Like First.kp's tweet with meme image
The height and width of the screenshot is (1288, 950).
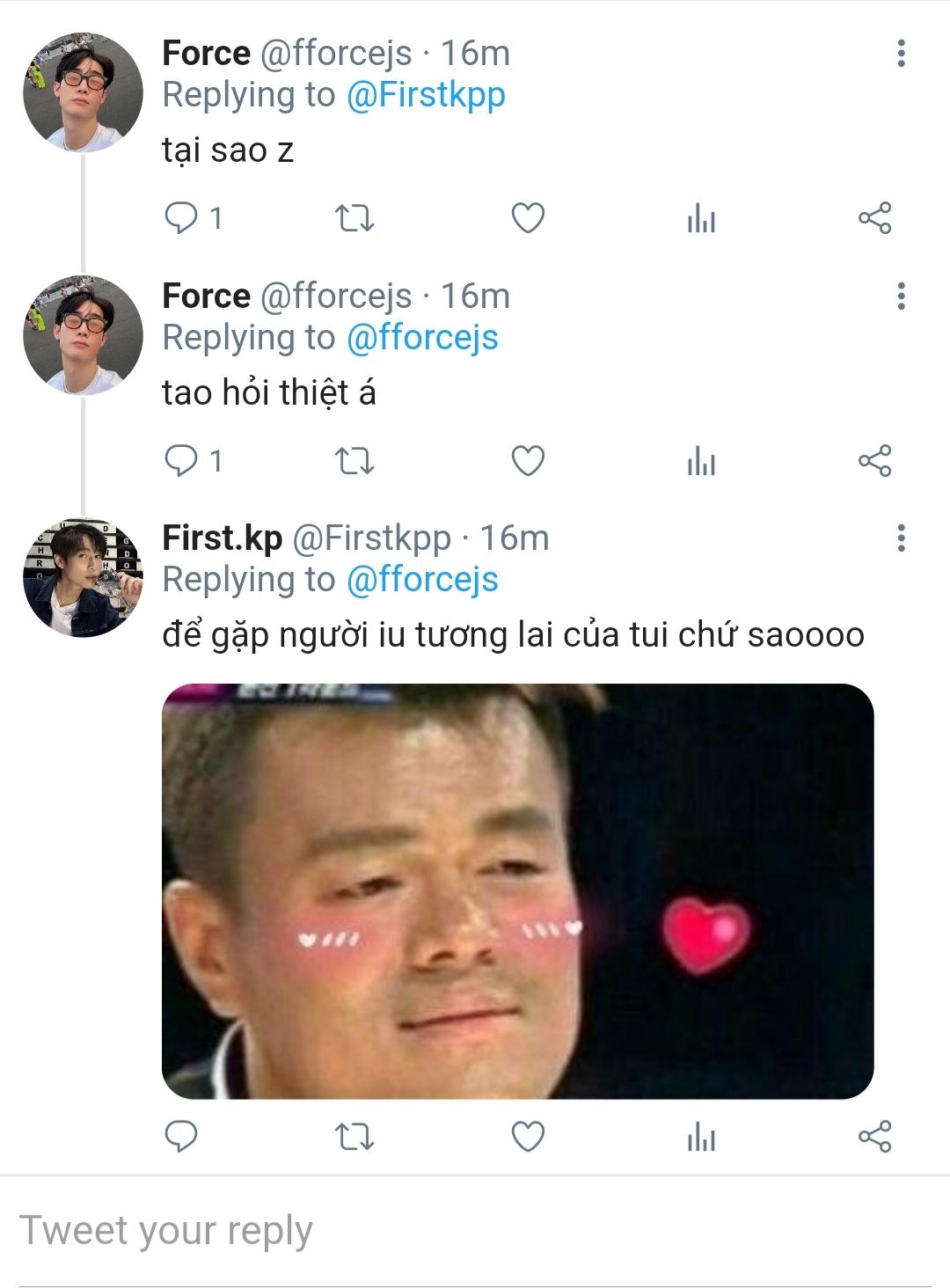[528, 1137]
